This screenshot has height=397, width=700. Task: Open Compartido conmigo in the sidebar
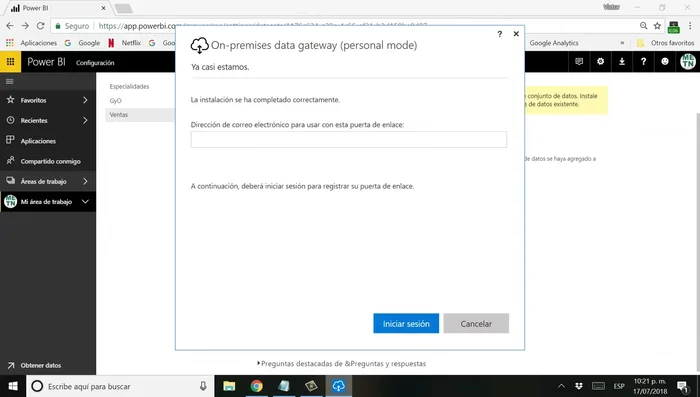tap(50, 161)
